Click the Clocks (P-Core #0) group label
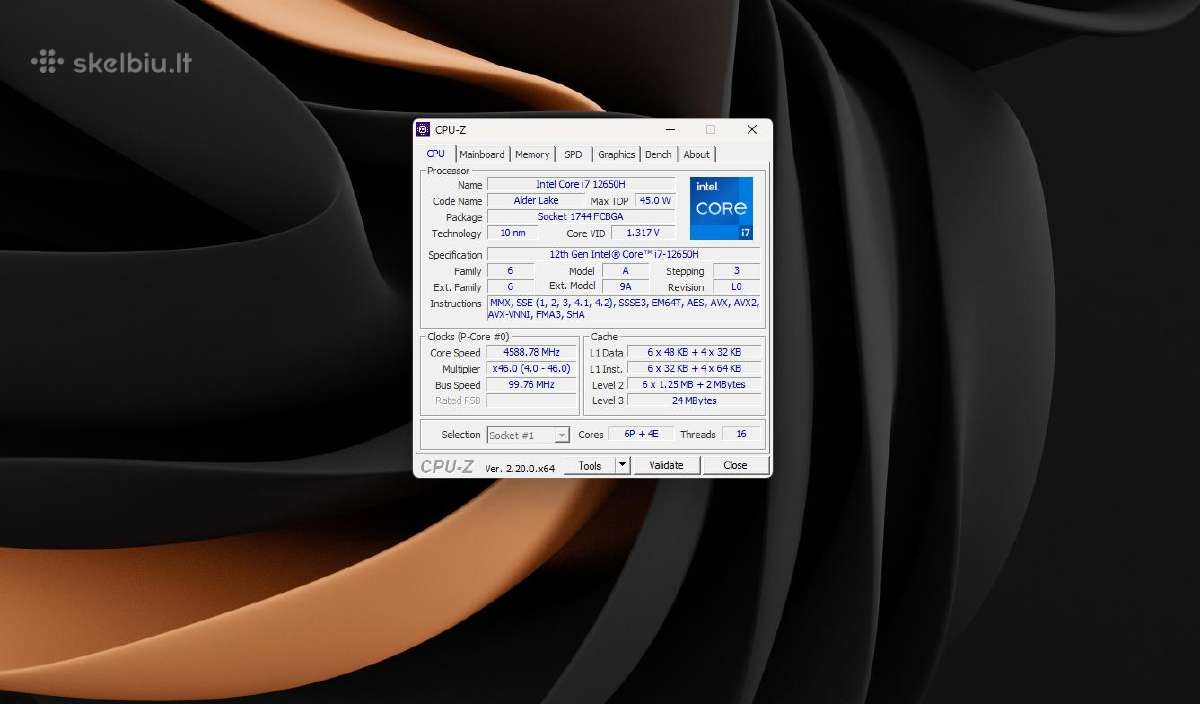1200x704 pixels. 468,337
